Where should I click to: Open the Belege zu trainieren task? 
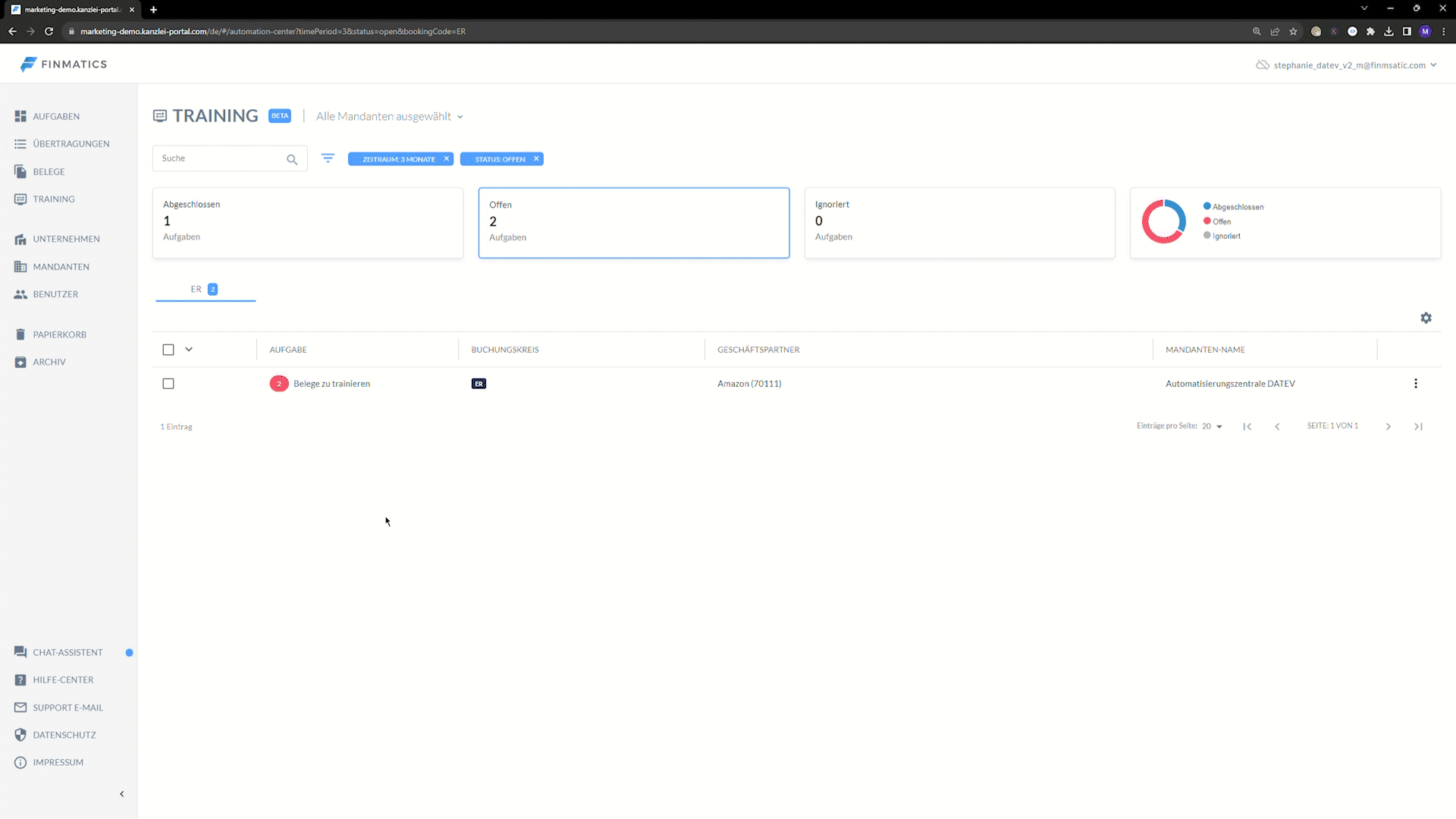(331, 384)
